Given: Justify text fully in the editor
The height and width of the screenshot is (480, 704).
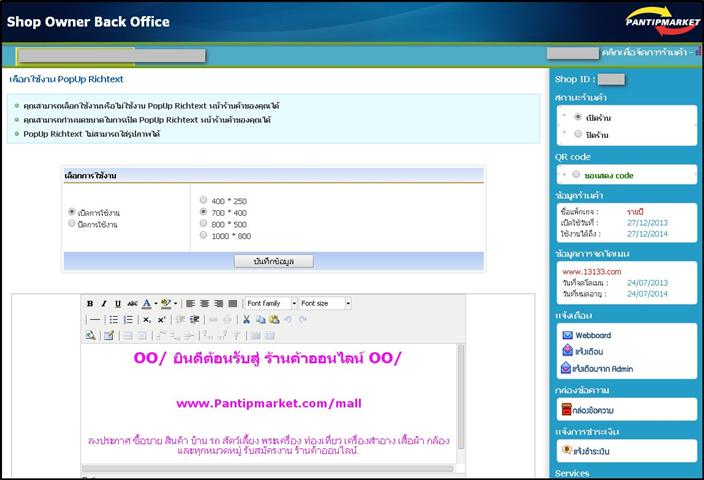Looking at the screenshot, I should [233, 304].
